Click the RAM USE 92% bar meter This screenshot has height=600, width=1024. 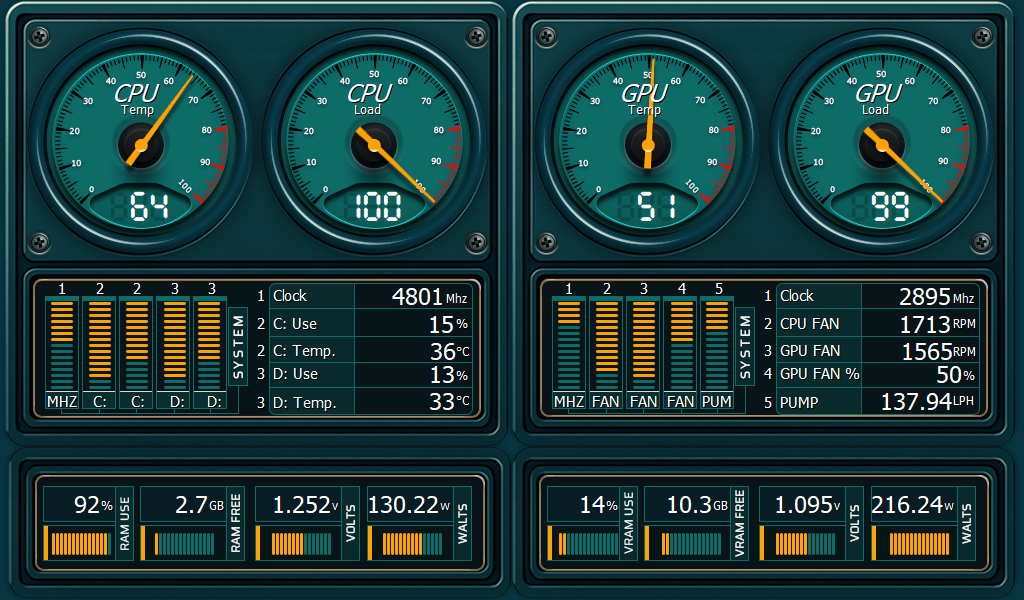tap(80, 544)
